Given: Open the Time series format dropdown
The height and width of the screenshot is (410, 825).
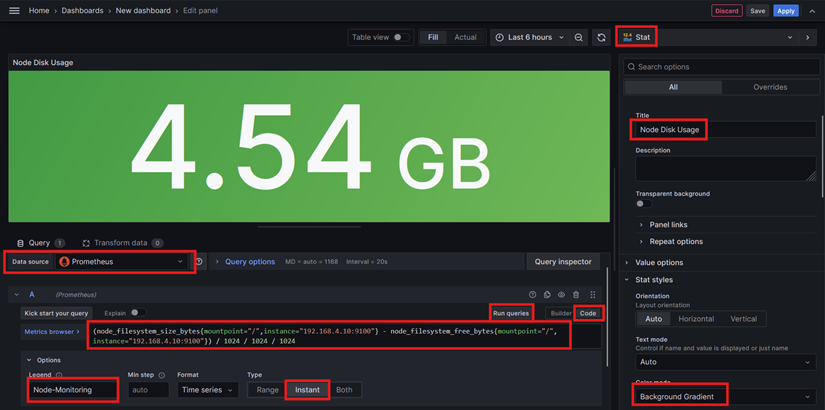Looking at the screenshot, I should coord(207,390).
